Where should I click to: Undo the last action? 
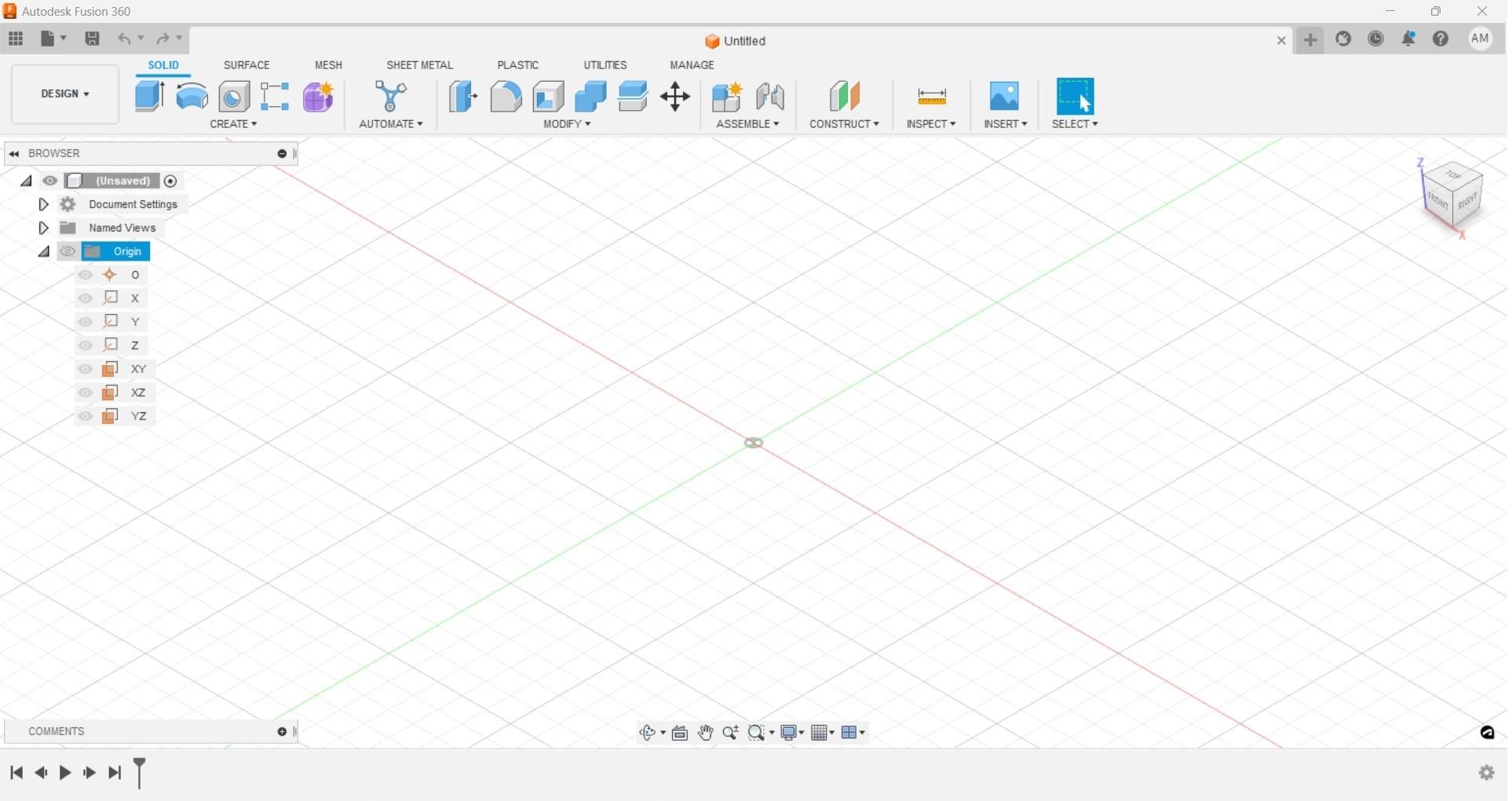point(125,38)
